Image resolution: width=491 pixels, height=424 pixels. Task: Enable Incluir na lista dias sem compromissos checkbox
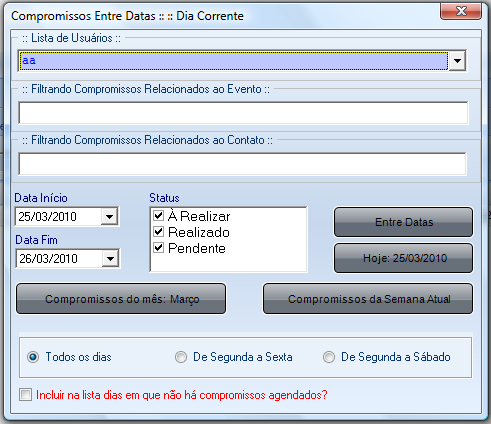[26, 395]
